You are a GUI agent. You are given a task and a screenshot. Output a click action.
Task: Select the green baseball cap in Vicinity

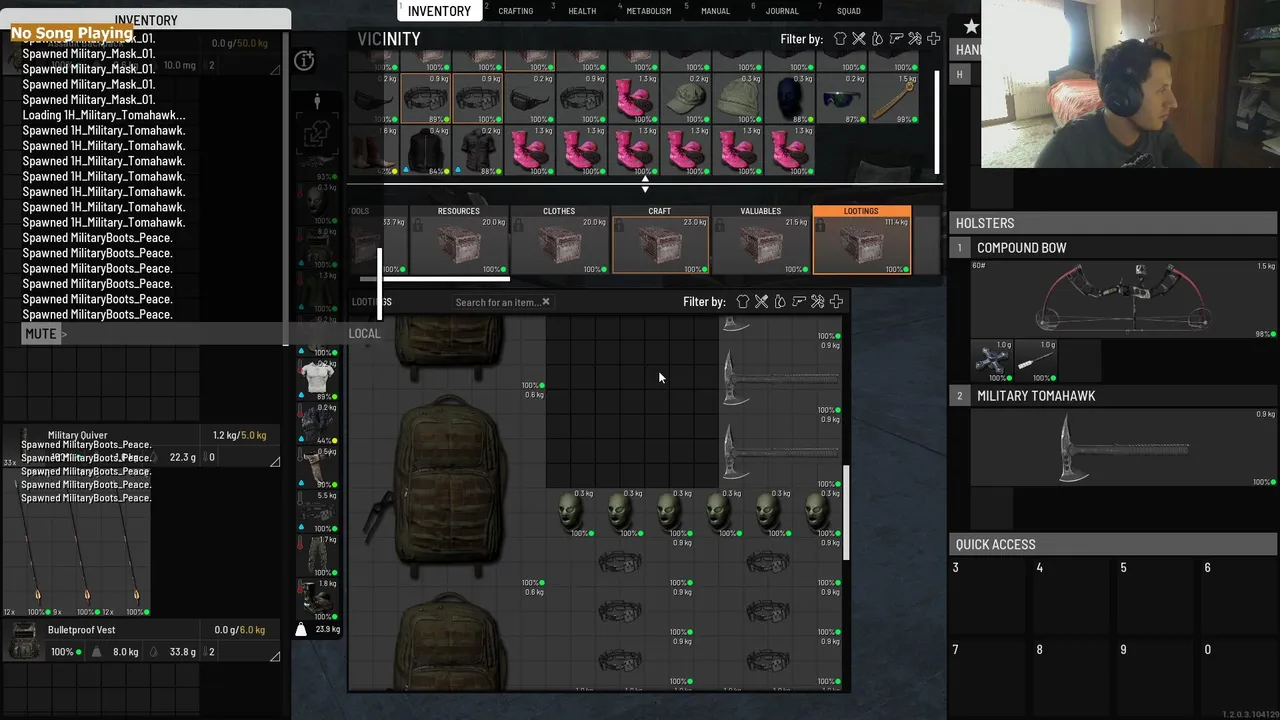point(686,99)
